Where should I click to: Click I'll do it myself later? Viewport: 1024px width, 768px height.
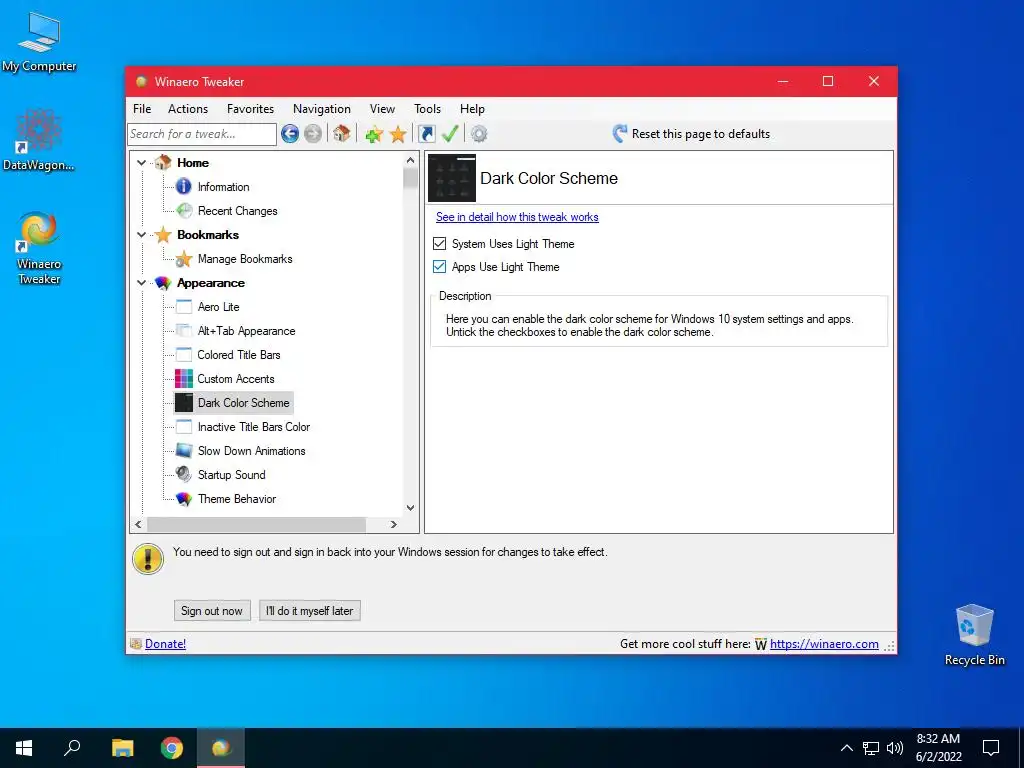[310, 611]
